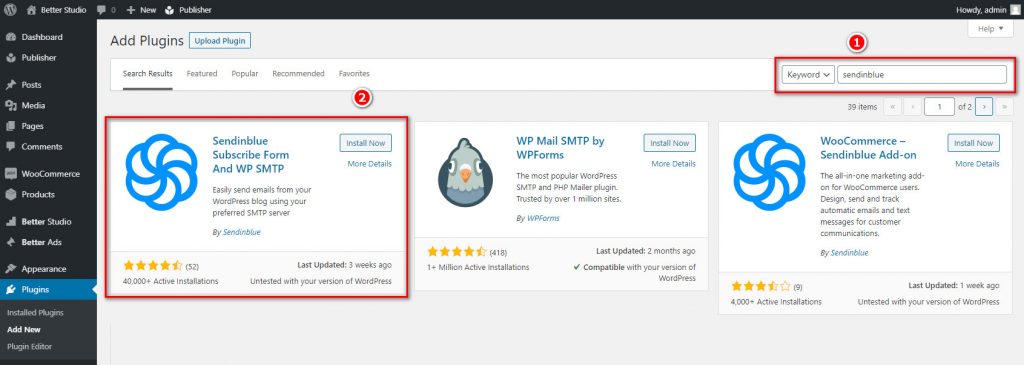Click Sendinblue Subscribe Form plugin logo
Image resolution: width=1024 pixels, height=365 pixels.
[x=161, y=172]
